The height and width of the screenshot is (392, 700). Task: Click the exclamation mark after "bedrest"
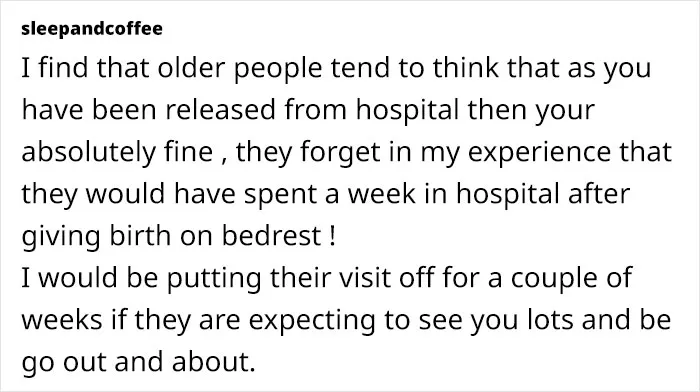click(331, 236)
